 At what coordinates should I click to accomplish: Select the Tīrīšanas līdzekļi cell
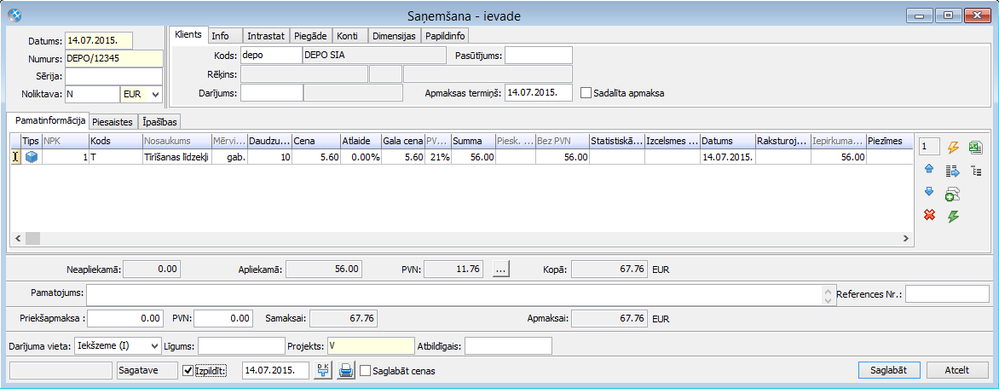coord(176,157)
